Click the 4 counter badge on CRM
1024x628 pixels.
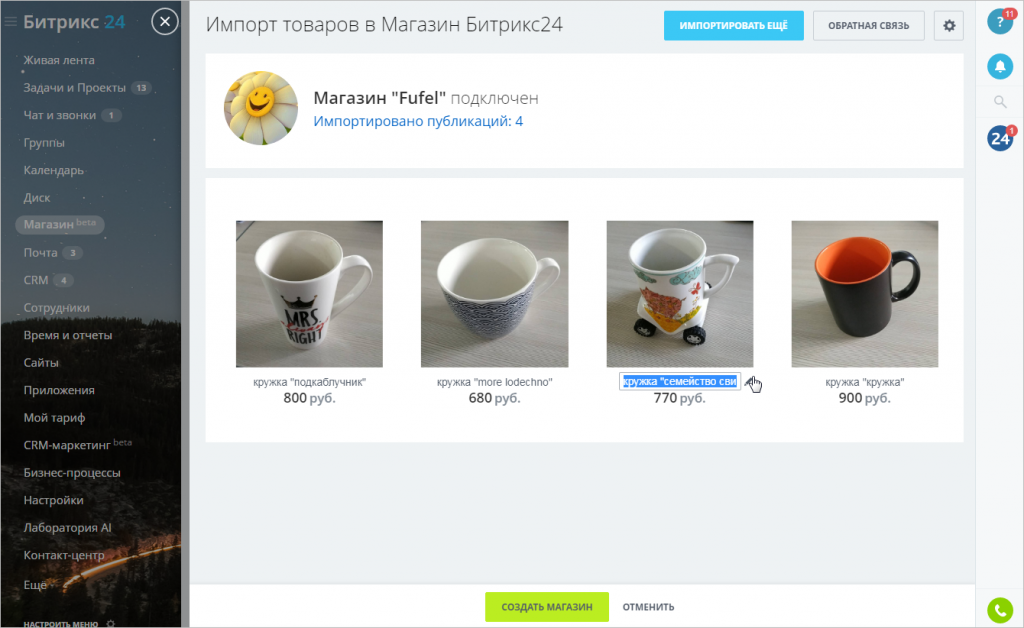click(63, 280)
